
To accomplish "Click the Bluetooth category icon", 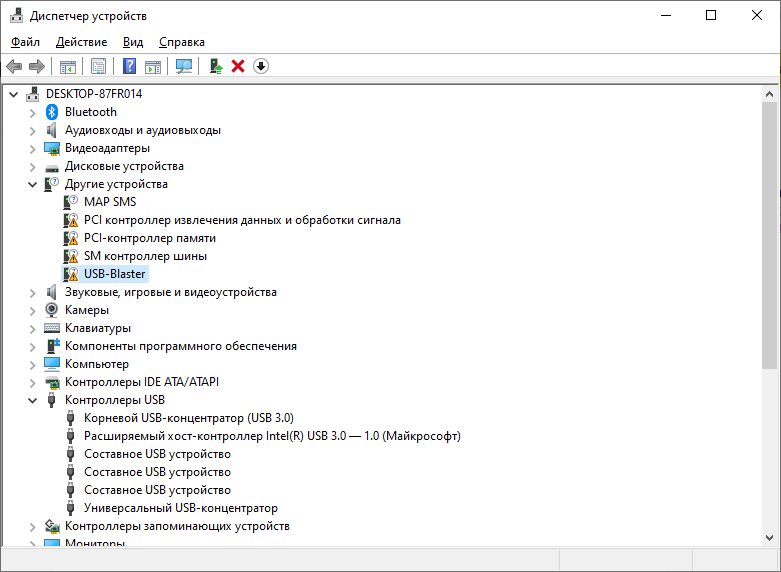I will click(52, 112).
